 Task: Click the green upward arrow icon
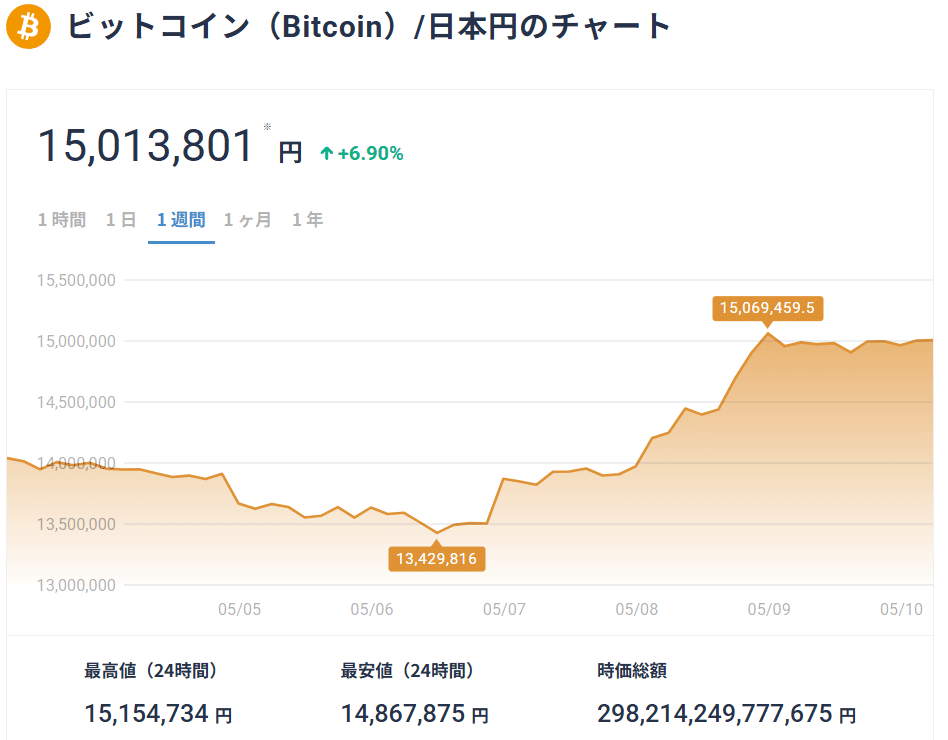click(325, 152)
